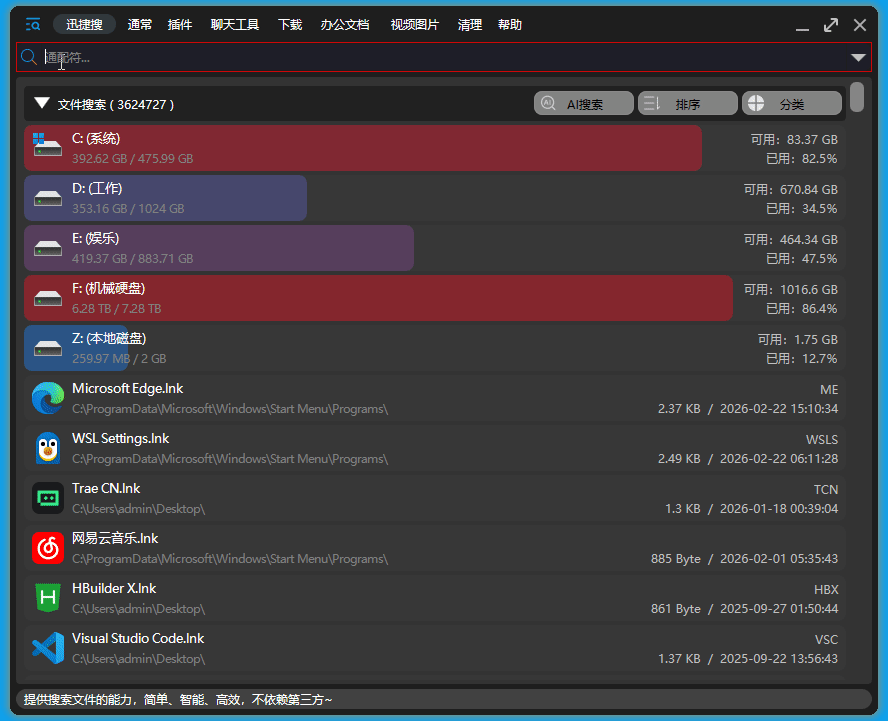
Task: Open the 帮助 menu
Action: [509, 25]
